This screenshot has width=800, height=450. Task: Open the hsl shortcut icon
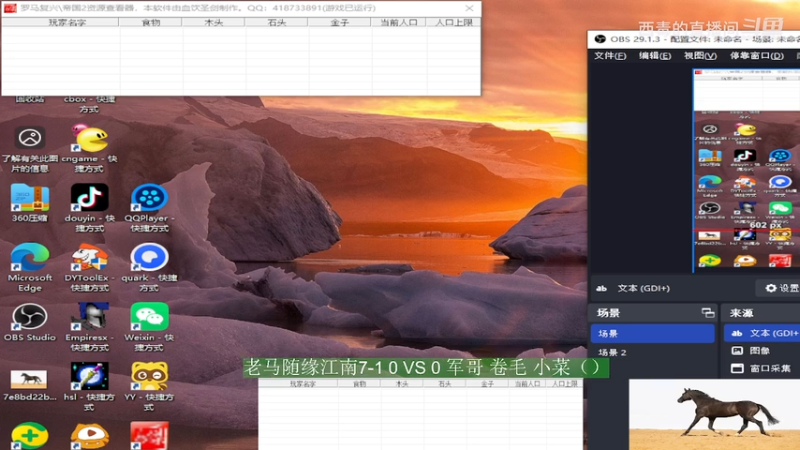[x=89, y=377]
